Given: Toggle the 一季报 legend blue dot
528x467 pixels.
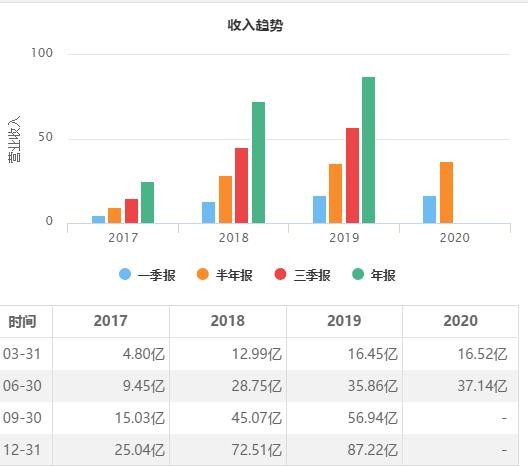Looking at the screenshot, I should [x=125, y=274].
